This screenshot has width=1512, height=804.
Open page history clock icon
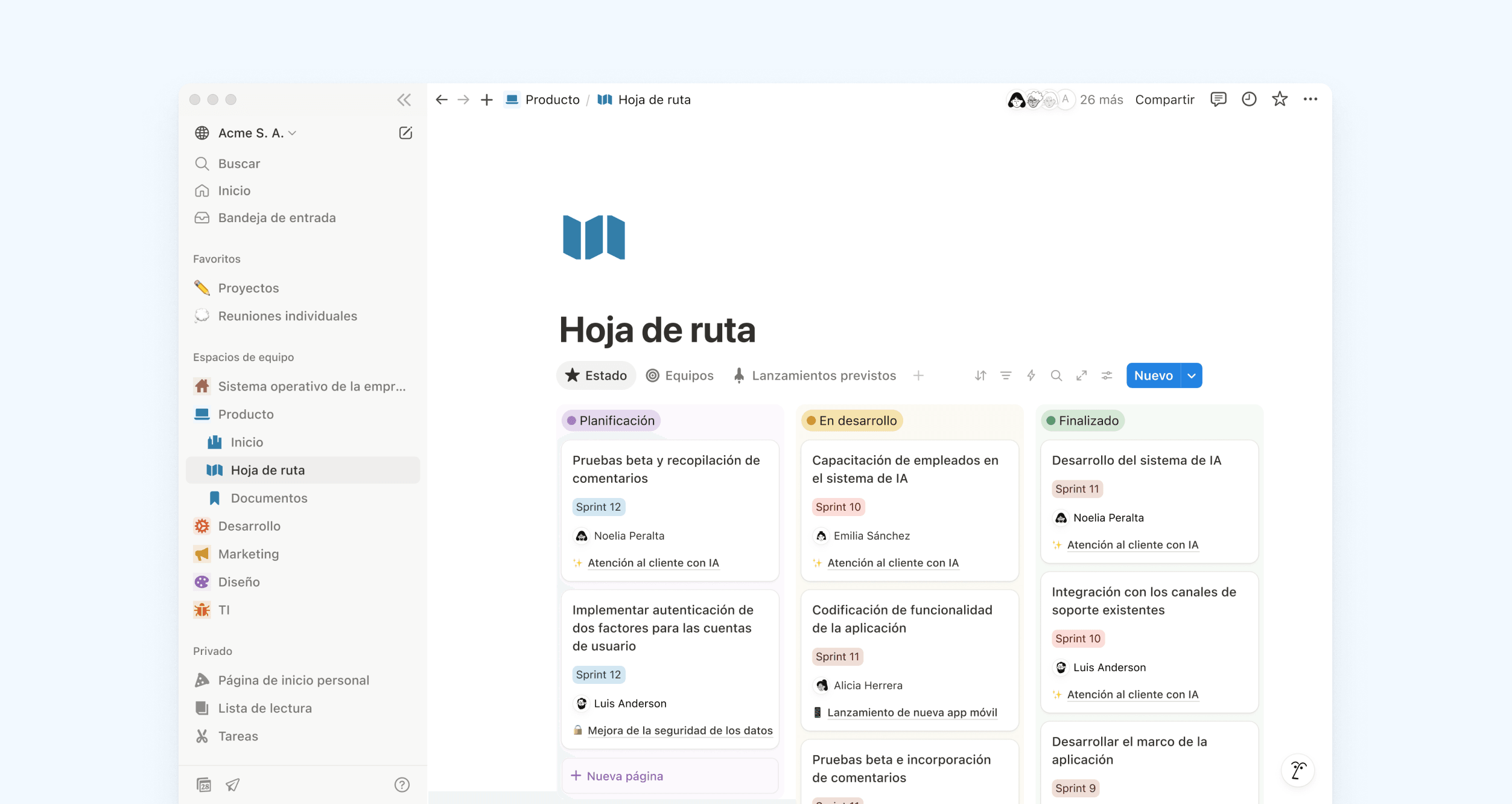[x=1249, y=99]
